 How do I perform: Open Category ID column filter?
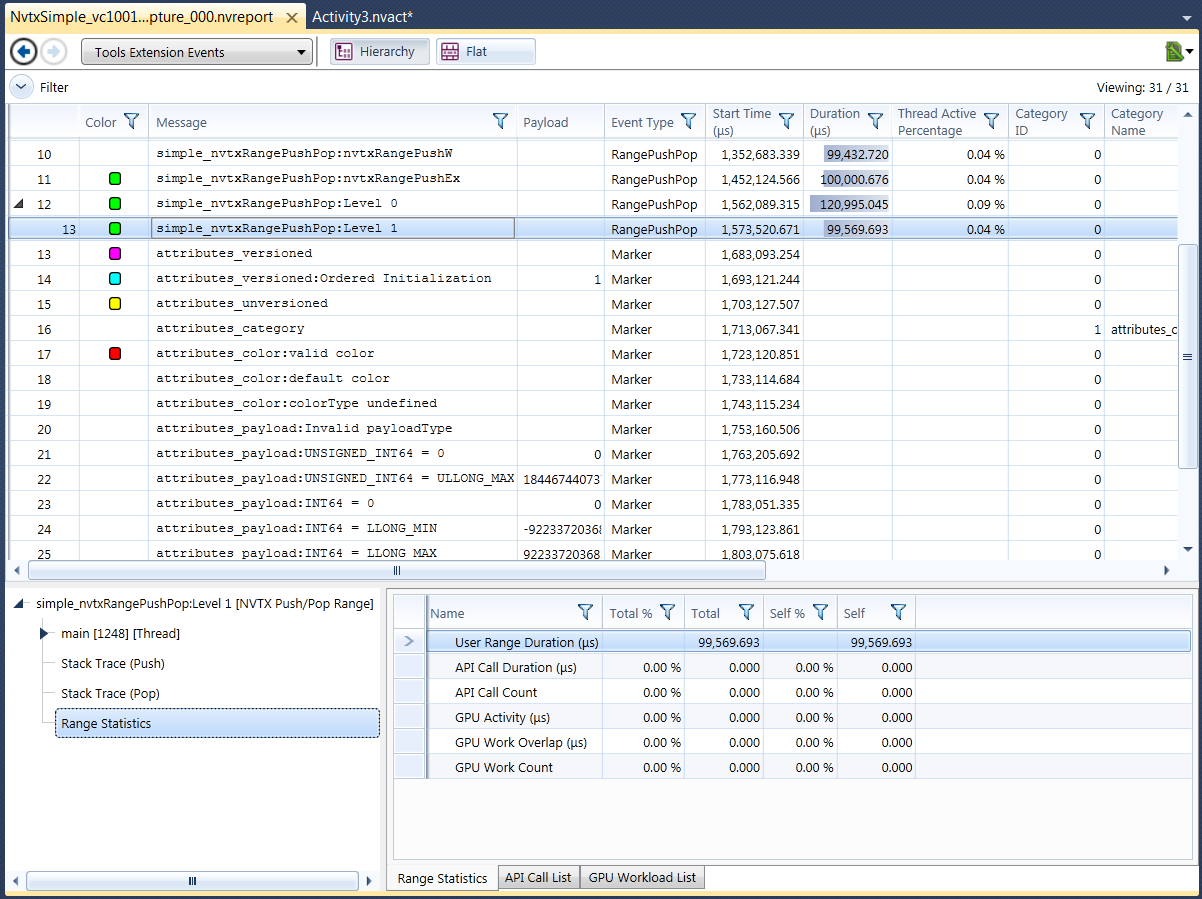click(1087, 122)
